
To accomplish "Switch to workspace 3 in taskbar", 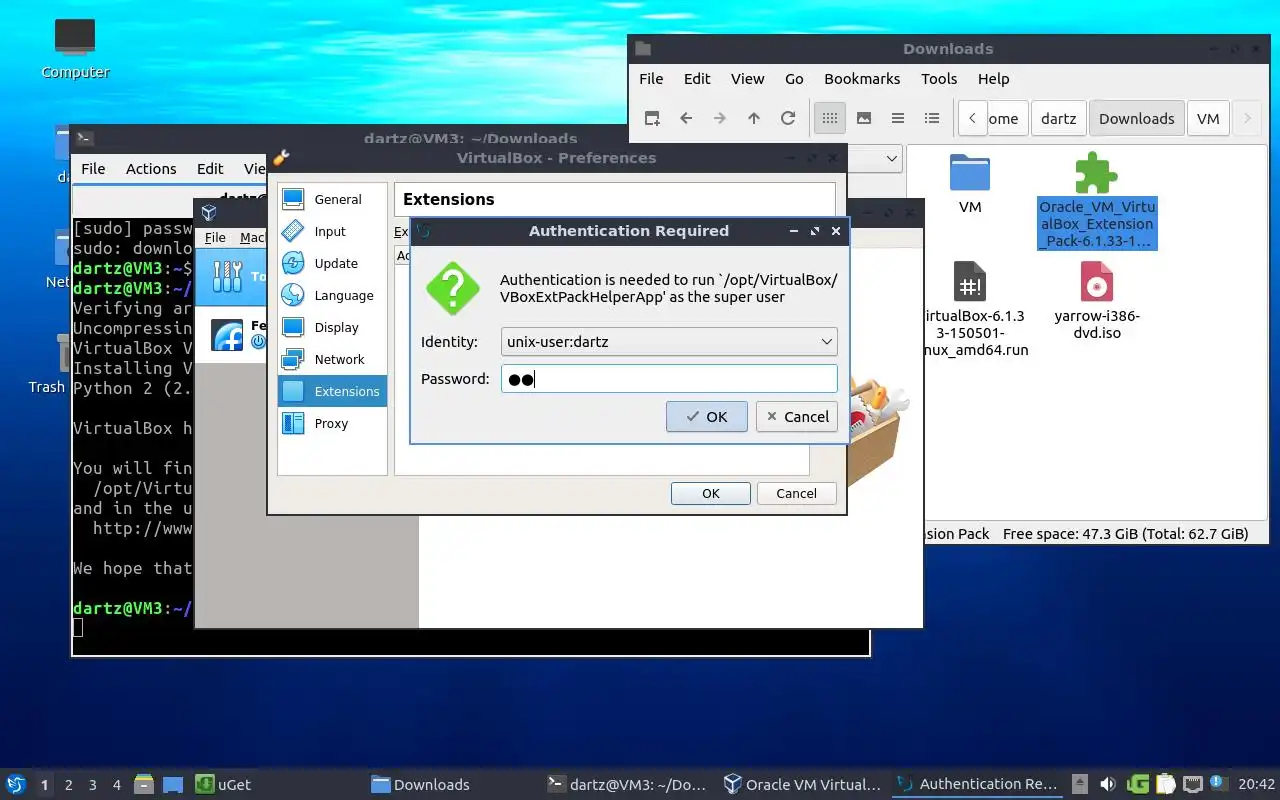I will click(93, 784).
